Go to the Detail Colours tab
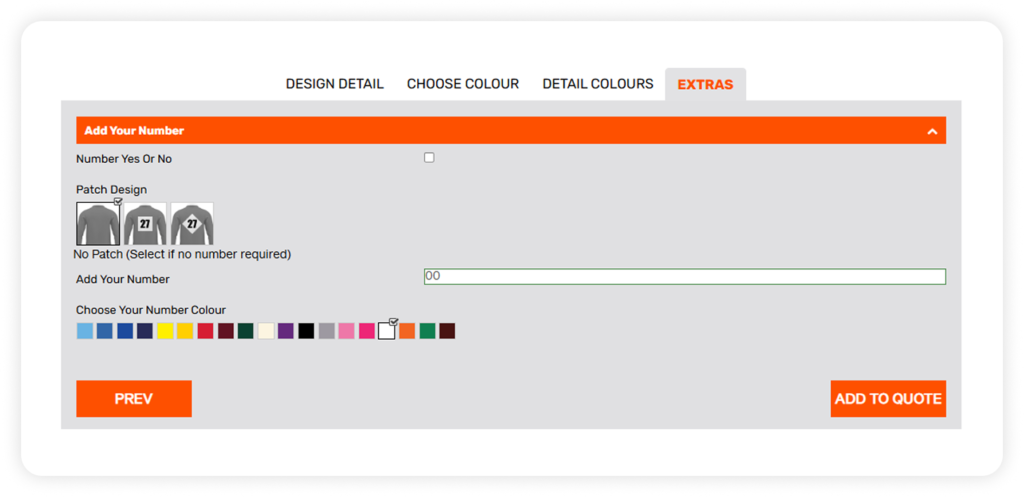The width and height of the screenshot is (1024, 497). (597, 84)
